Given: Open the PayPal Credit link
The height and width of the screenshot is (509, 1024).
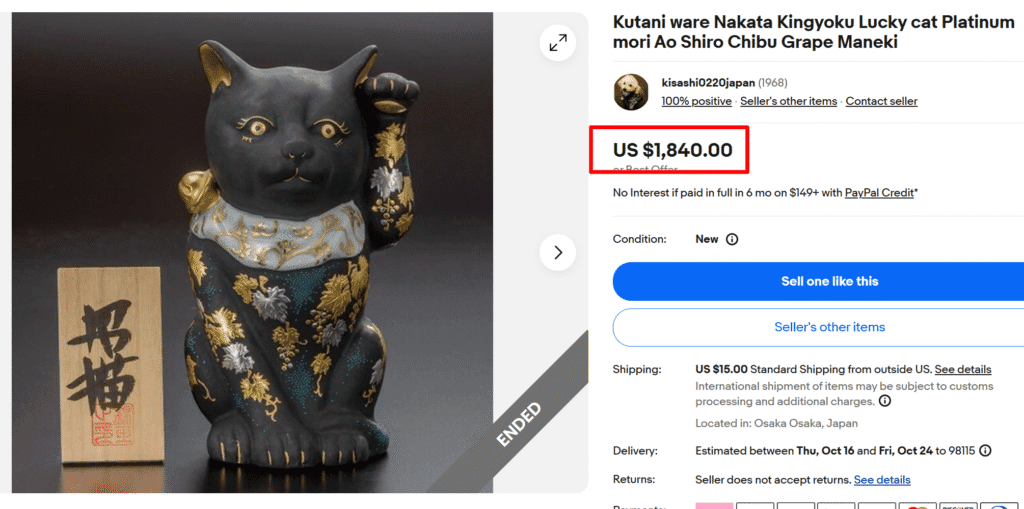Looking at the screenshot, I should [879, 193].
